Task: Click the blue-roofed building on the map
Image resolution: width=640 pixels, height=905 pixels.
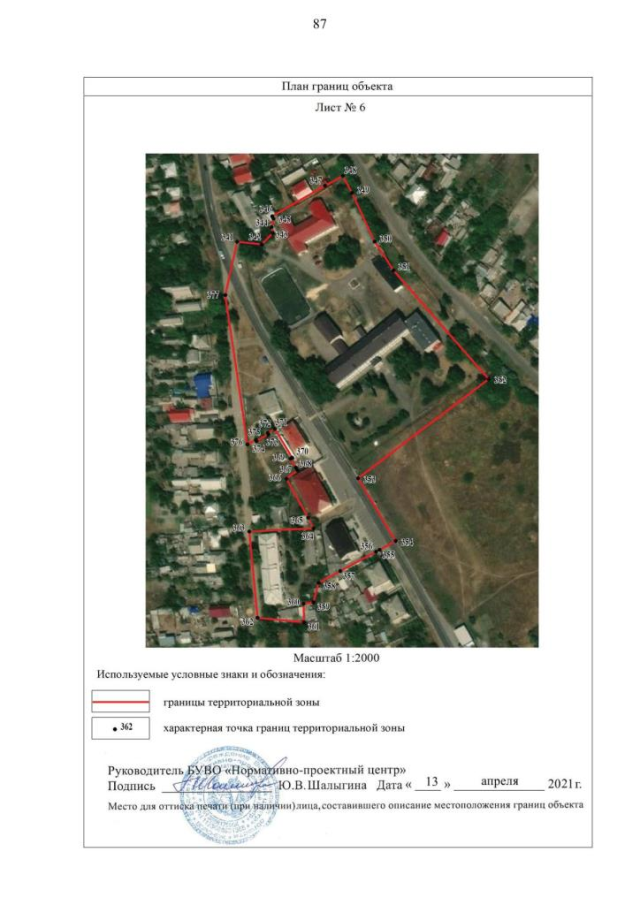Action: pyautogui.click(x=205, y=384)
